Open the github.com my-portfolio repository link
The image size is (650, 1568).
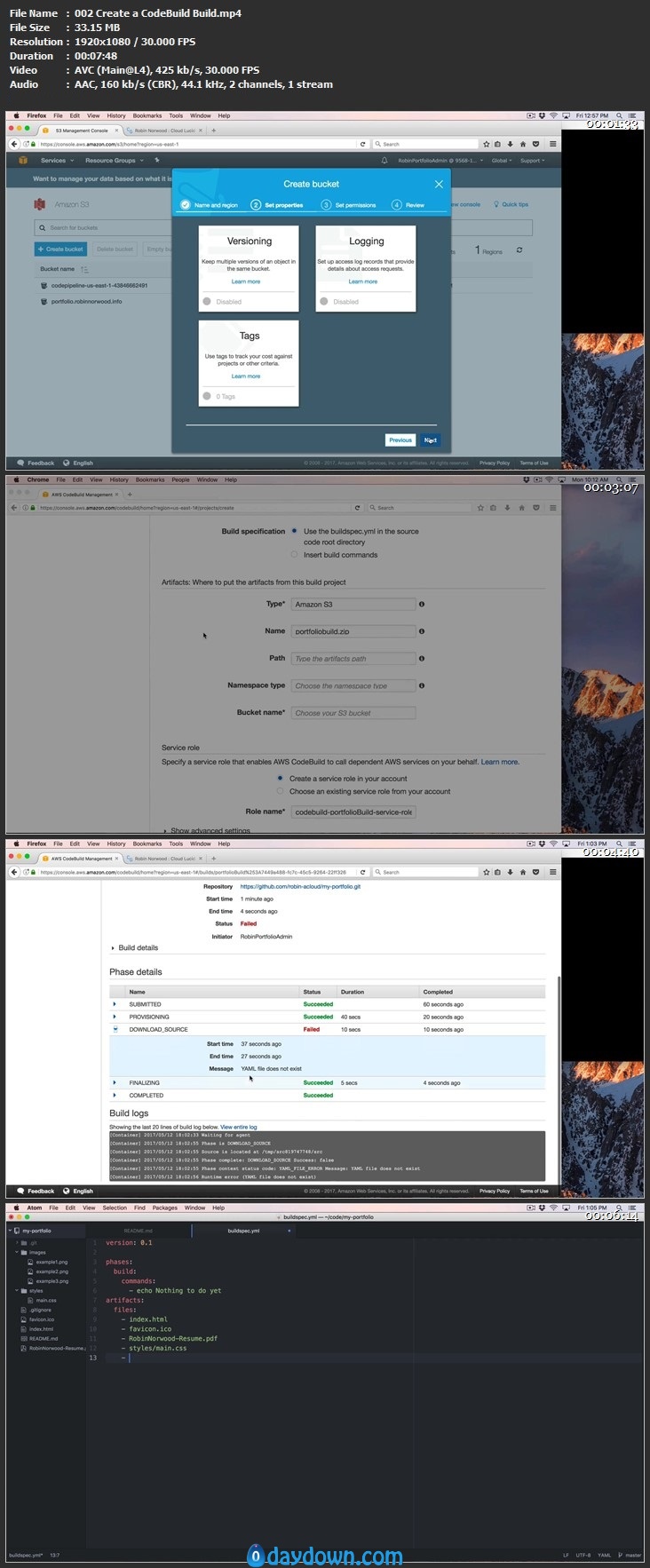pos(300,886)
